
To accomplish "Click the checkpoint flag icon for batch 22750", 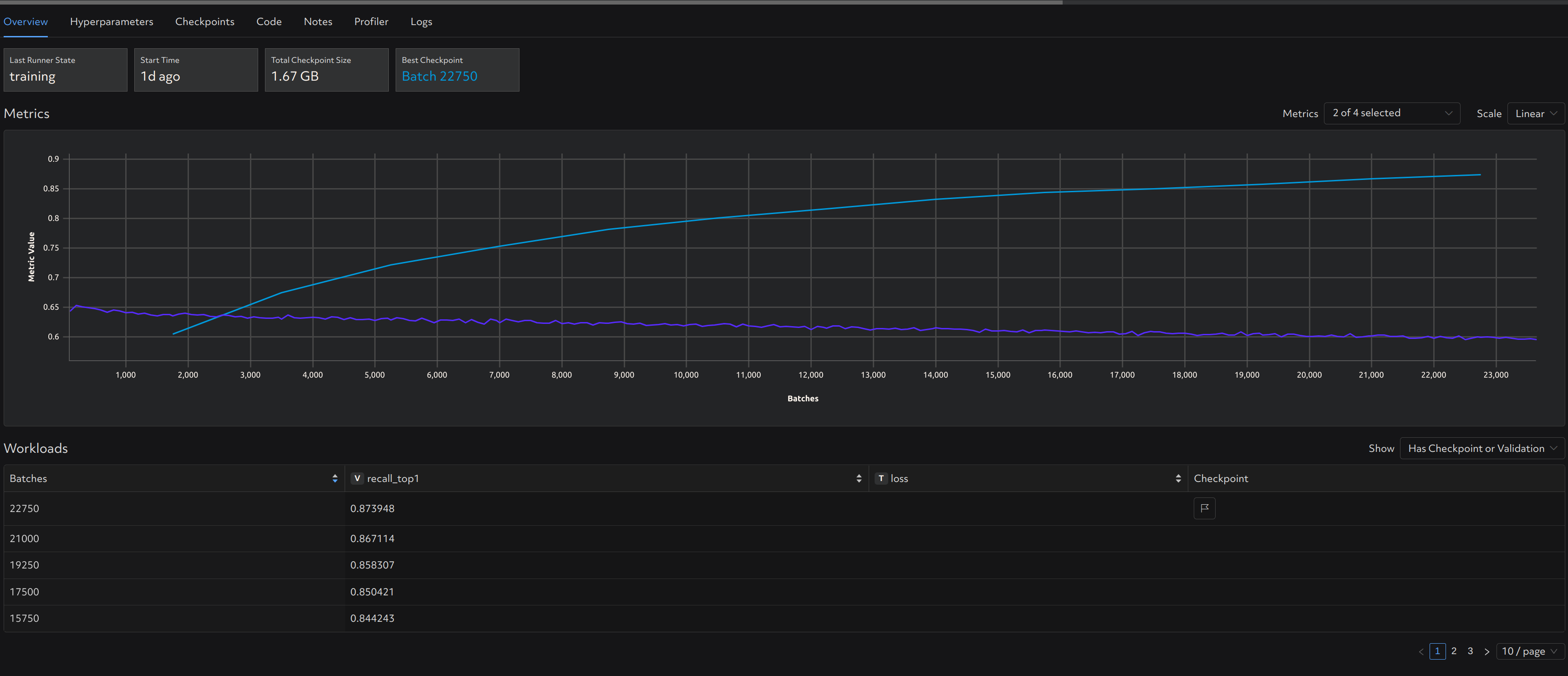I will tap(1204, 508).
